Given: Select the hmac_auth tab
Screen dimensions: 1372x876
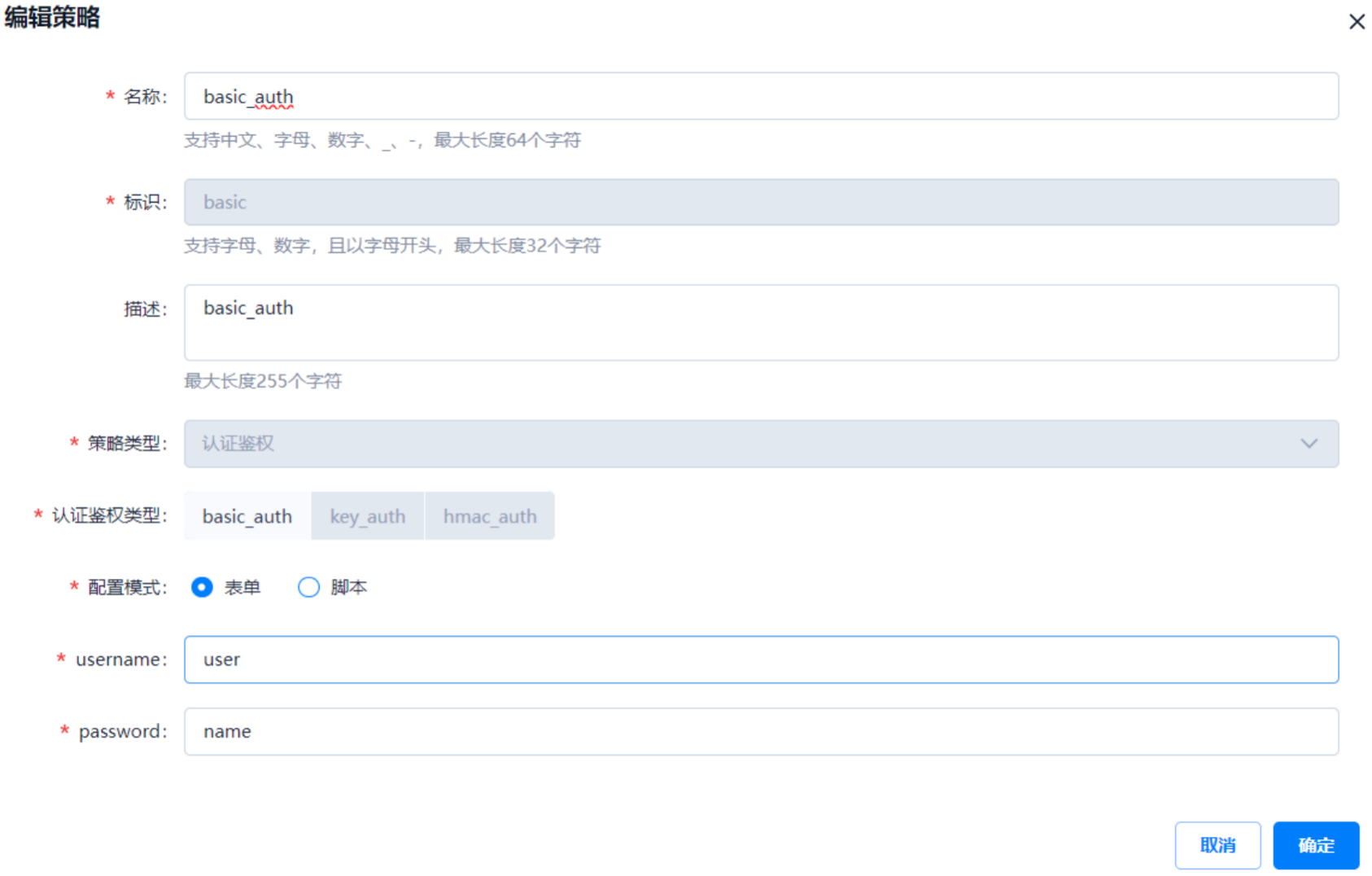Looking at the screenshot, I should 490,516.
